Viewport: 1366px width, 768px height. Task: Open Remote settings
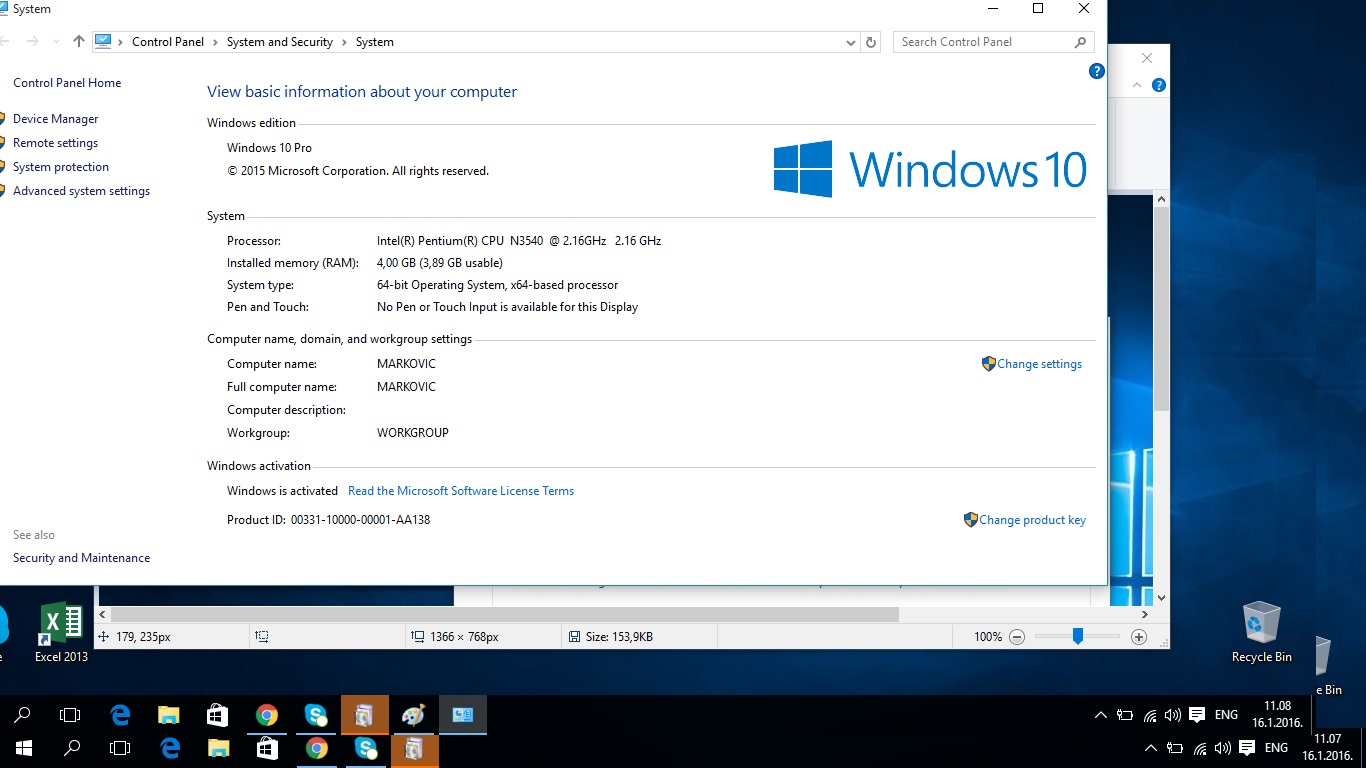click(55, 143)
